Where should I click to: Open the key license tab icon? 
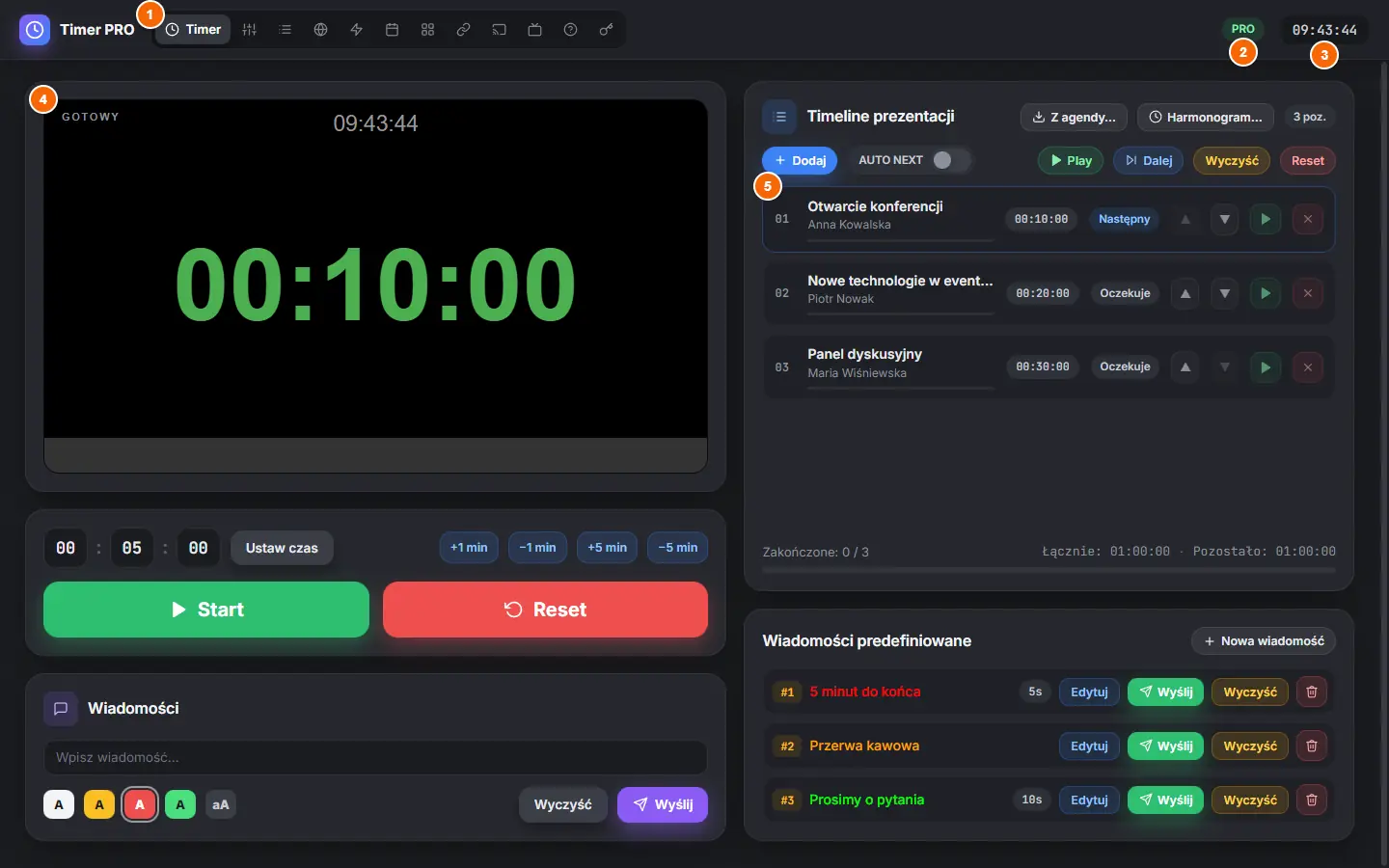607,30
